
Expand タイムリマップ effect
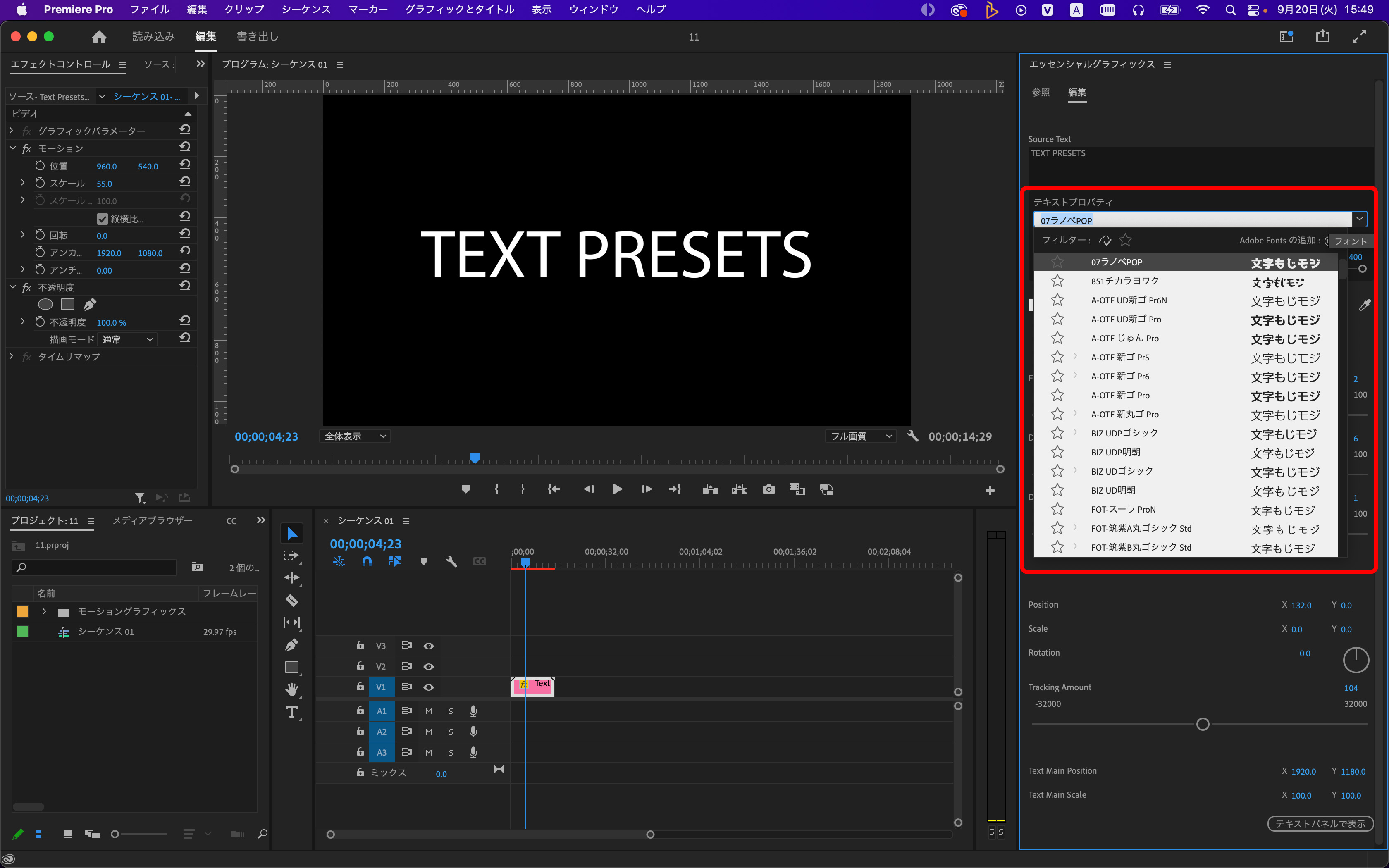[12, 356]
